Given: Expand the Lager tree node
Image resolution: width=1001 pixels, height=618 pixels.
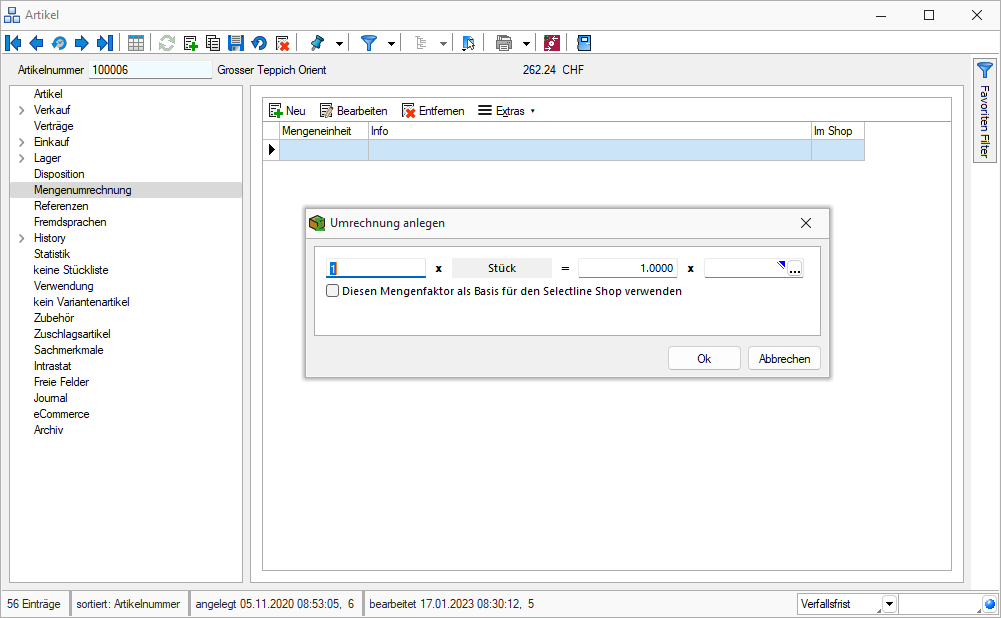Looking at the screenshot, I should (x=21, y=158).
